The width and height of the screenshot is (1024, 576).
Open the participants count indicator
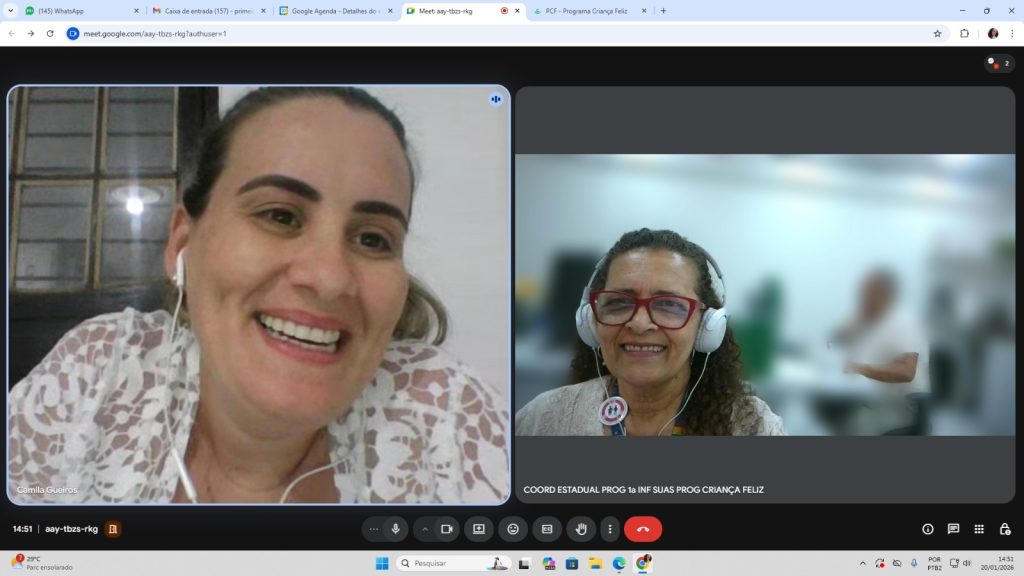coord(999,63)
